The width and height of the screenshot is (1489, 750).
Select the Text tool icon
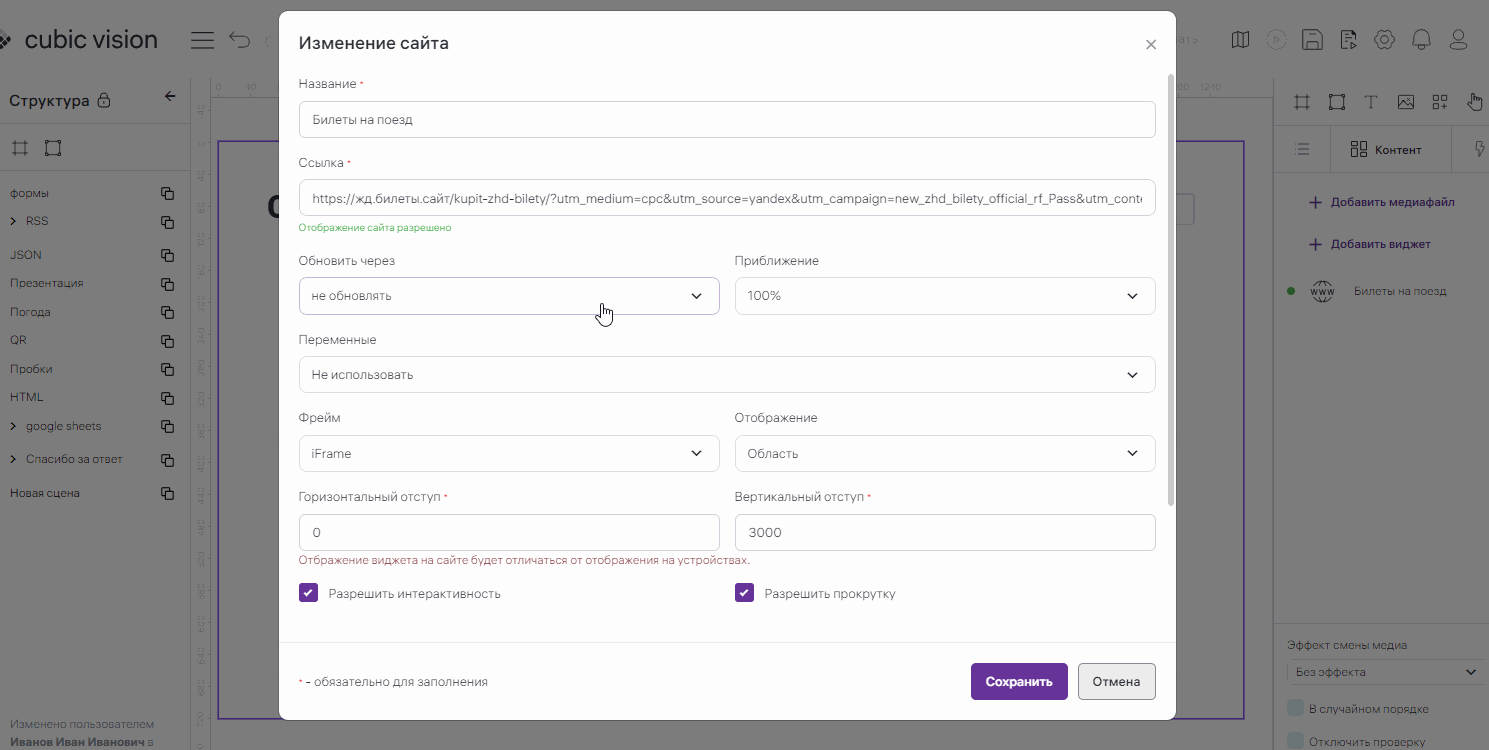click(1371, 102)
